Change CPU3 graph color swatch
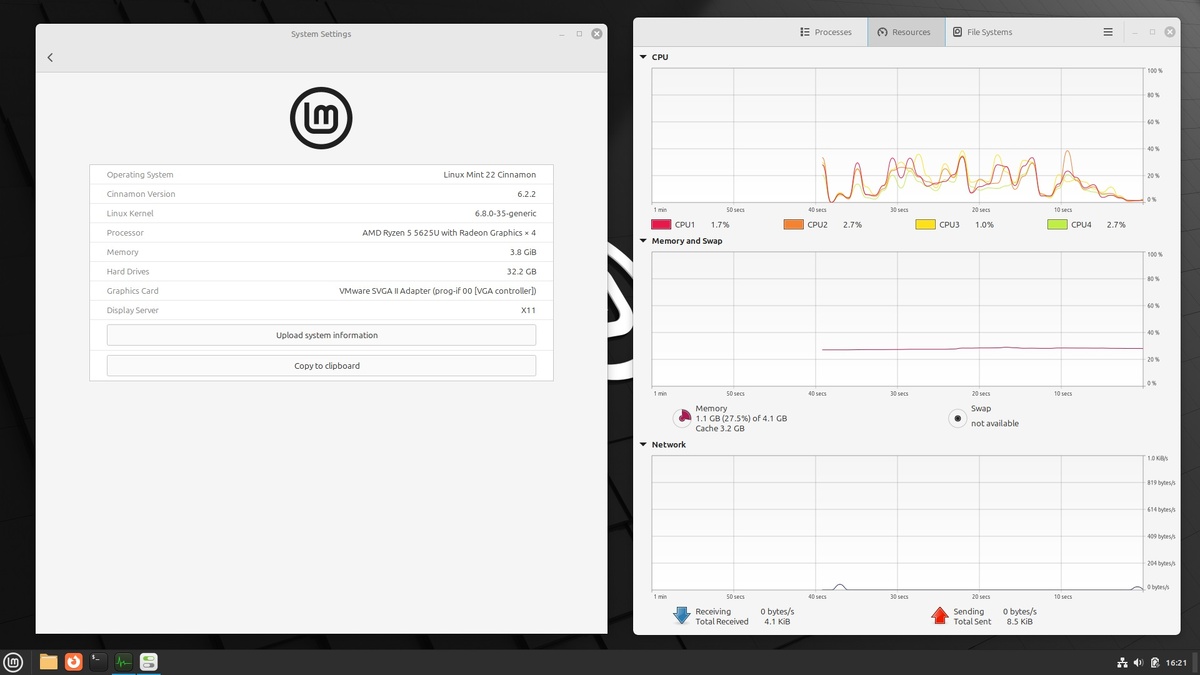Screen dimensions: 1200x675 pos(925,225)
